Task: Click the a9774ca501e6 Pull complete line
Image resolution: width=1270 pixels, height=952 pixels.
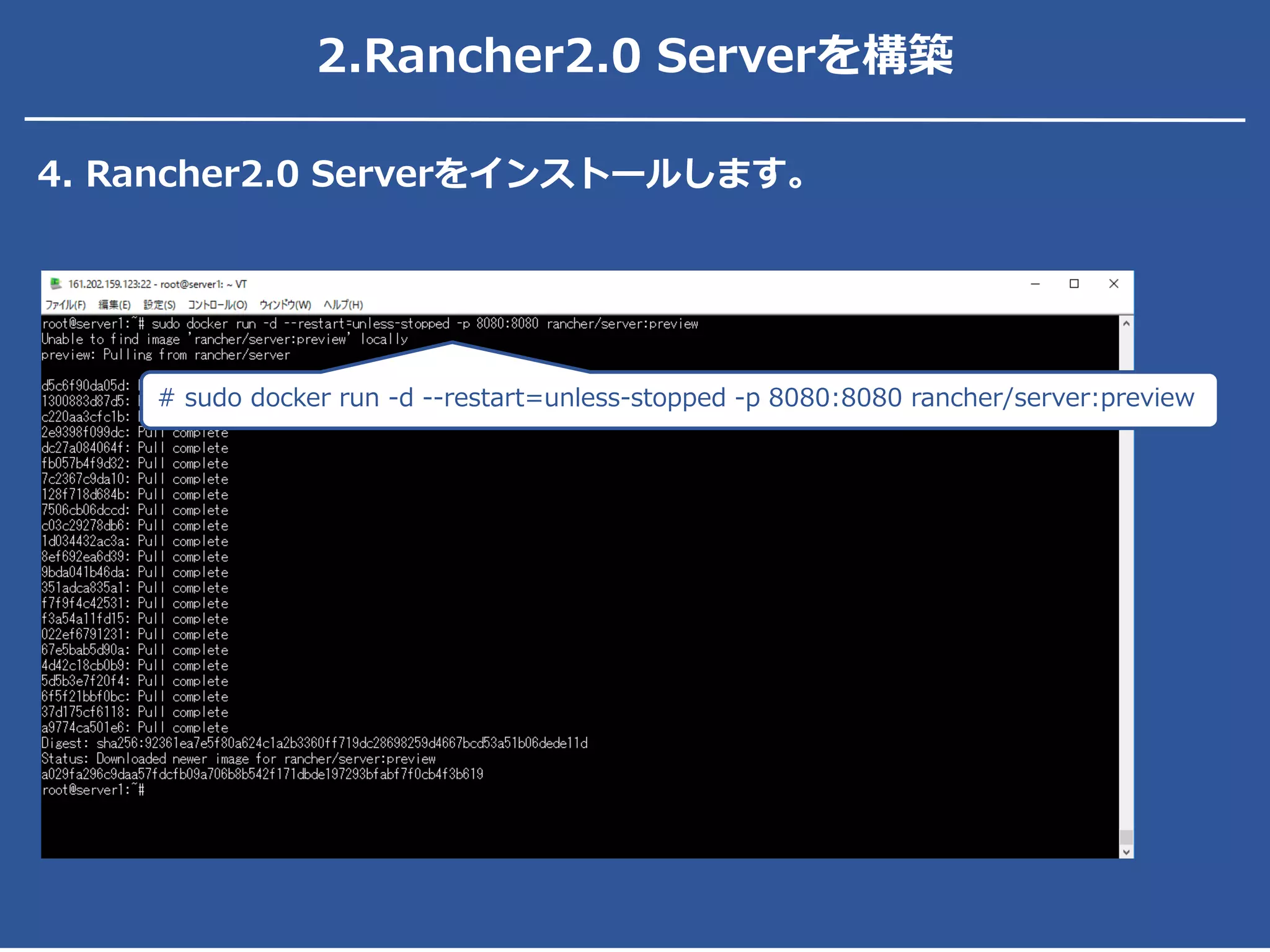Action: click(x=135, y=728)
